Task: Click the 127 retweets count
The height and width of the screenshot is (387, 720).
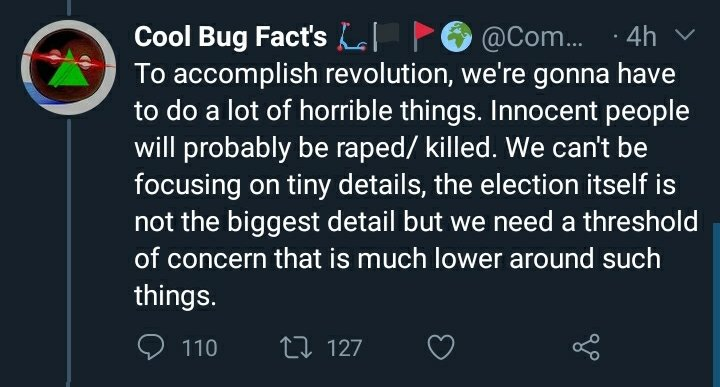Action: 344,348
